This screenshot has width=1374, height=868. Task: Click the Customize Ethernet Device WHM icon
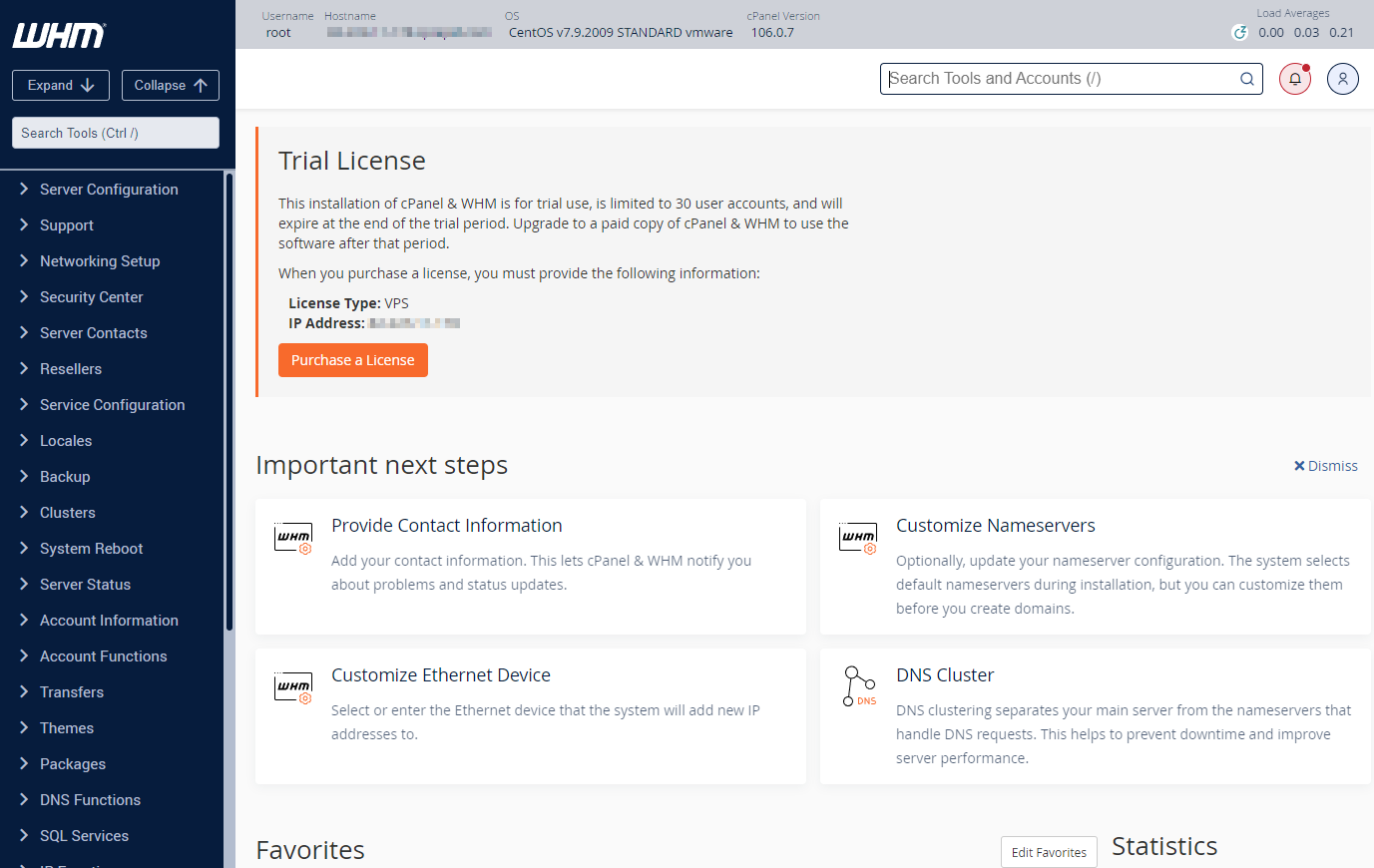293,687
